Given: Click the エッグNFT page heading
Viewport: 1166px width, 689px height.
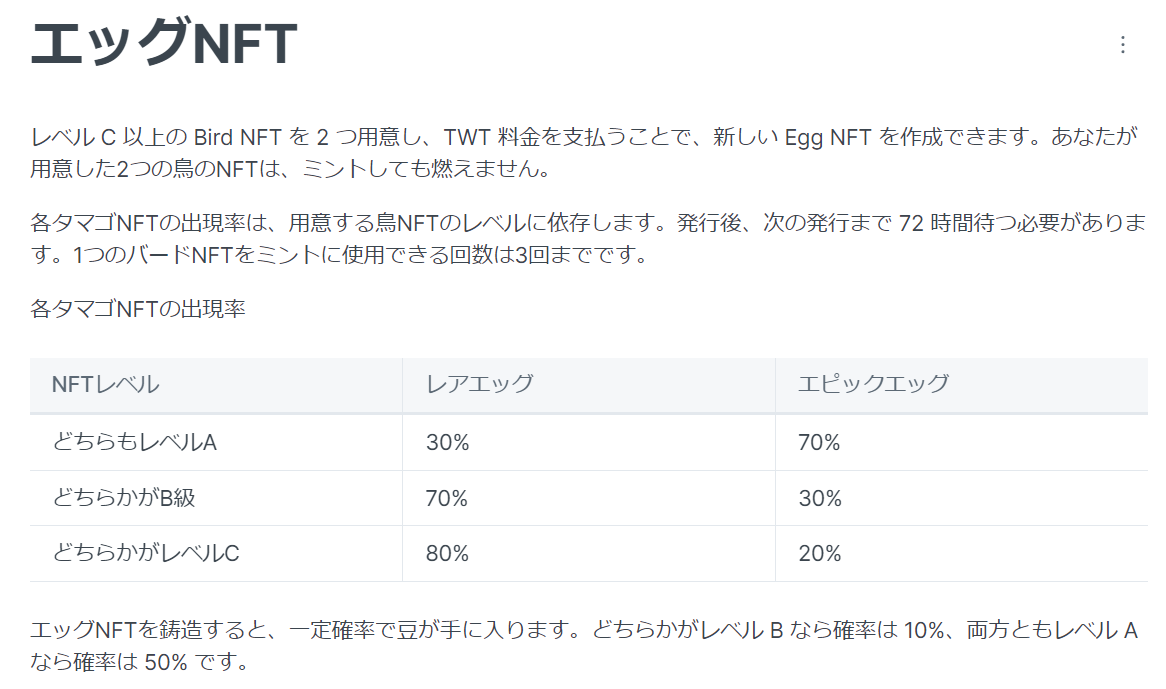Looking at the screenshot, I should pyautogui.click(x=164, y=43).
